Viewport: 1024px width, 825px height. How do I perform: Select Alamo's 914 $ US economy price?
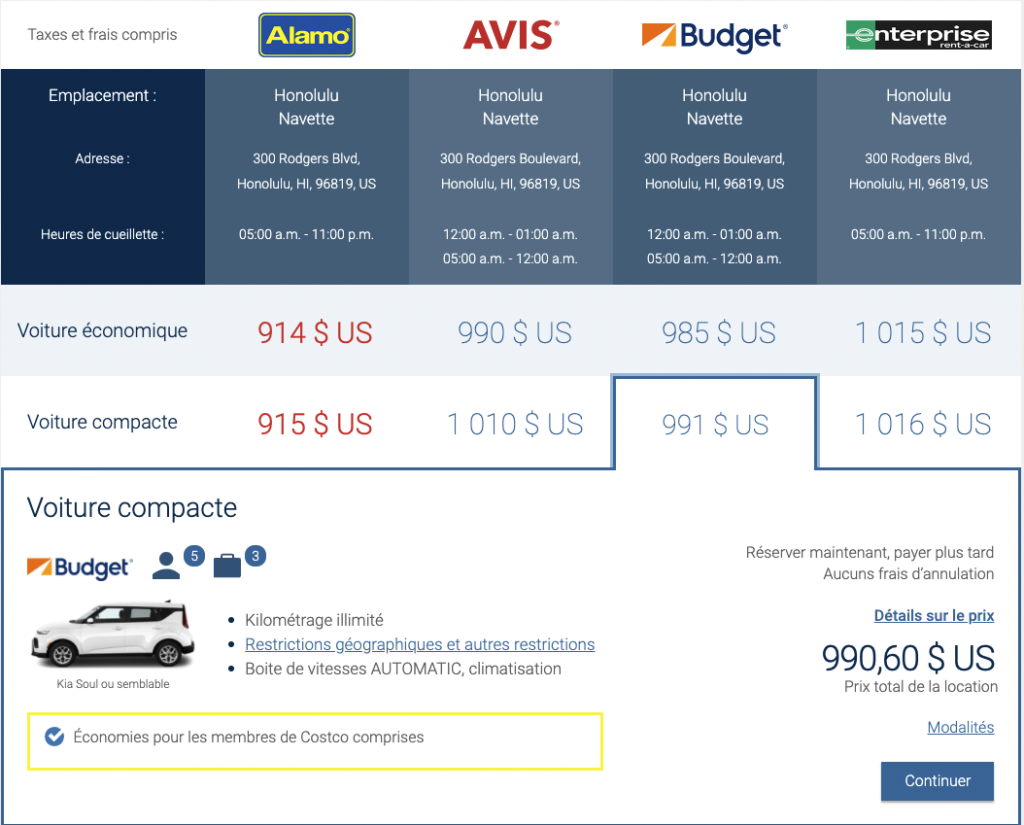[x=315, y=333]
